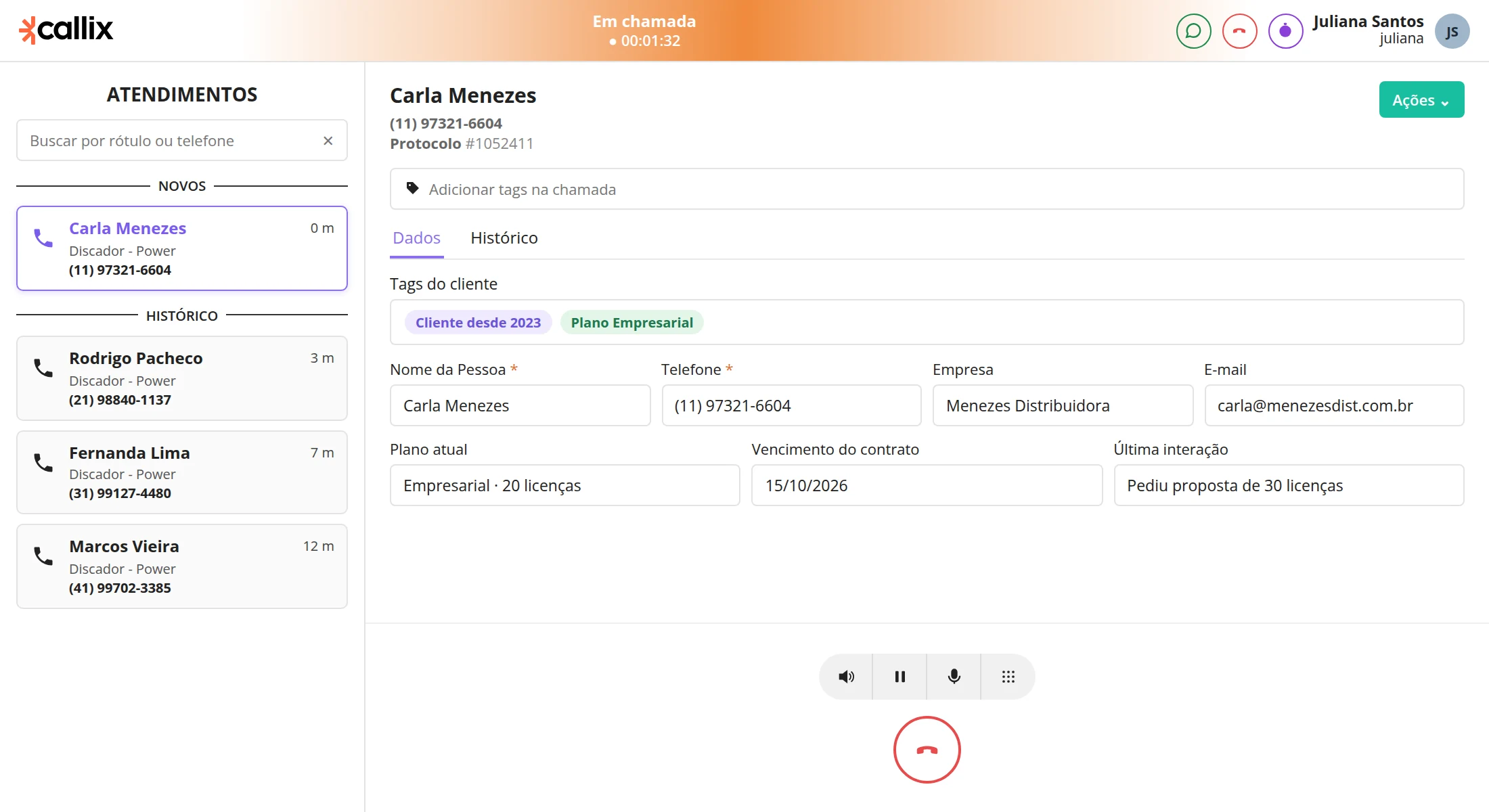Open the dial keypad

1008,677
